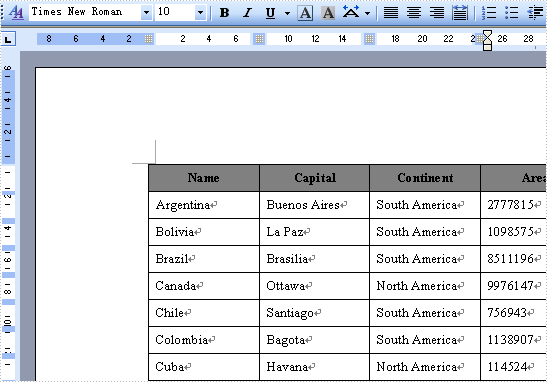Center align text
Viewport: 547px width, 382px height.
point(414,13)
